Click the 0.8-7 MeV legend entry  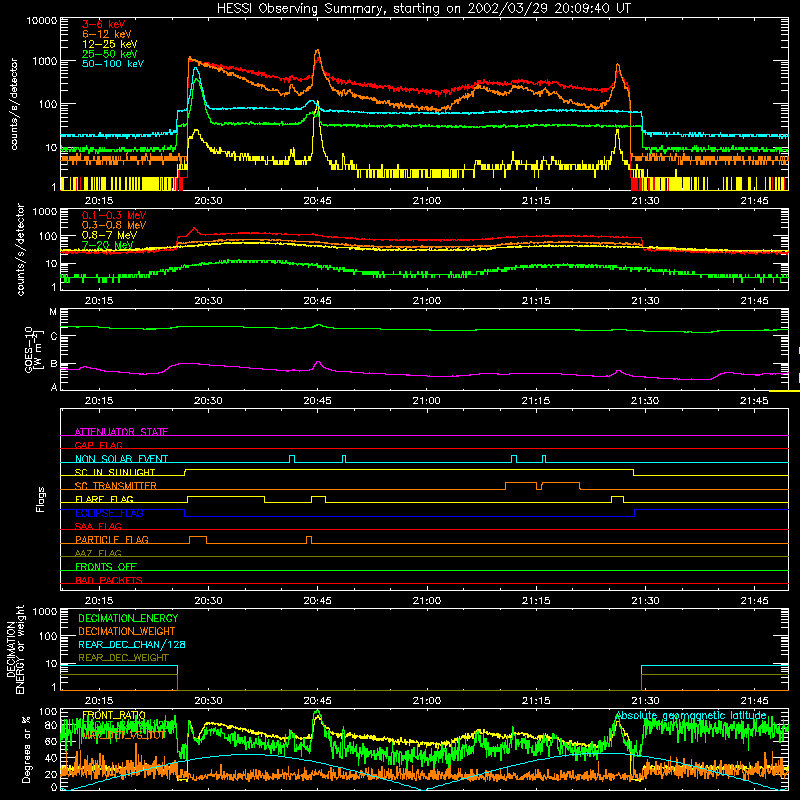[x=109, y=235]
